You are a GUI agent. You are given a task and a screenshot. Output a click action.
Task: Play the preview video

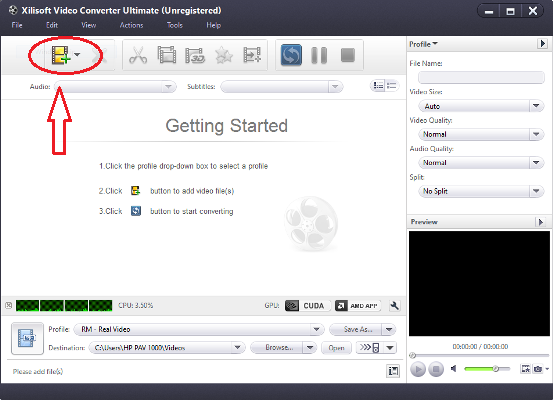click(x=418, y=369)
